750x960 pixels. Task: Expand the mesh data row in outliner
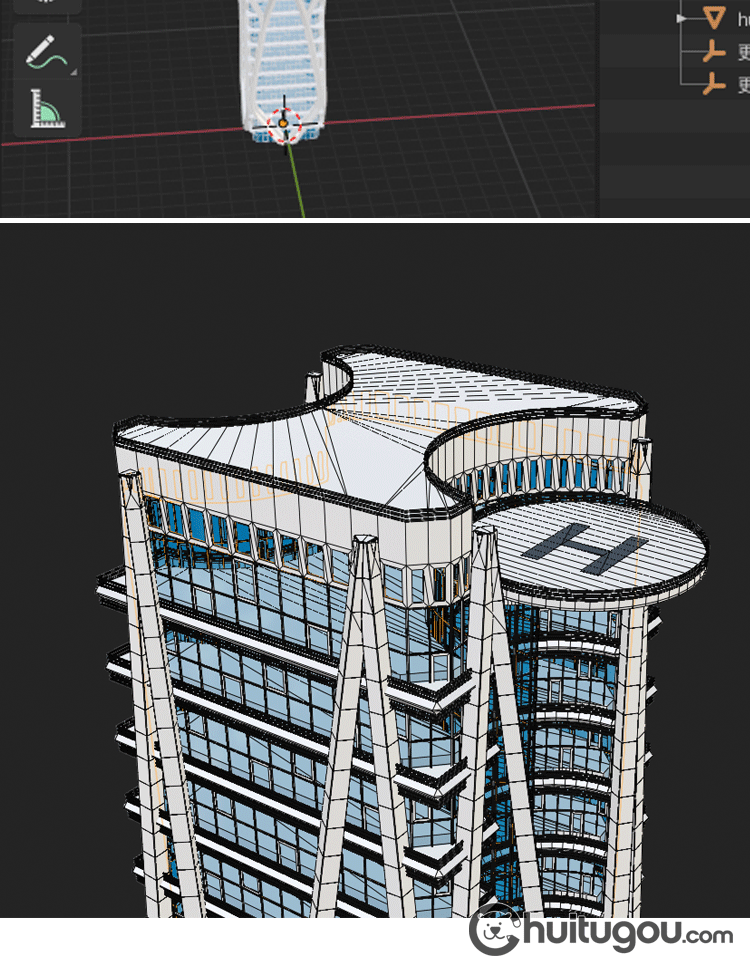pyautogui.click(x=681, y=19)
